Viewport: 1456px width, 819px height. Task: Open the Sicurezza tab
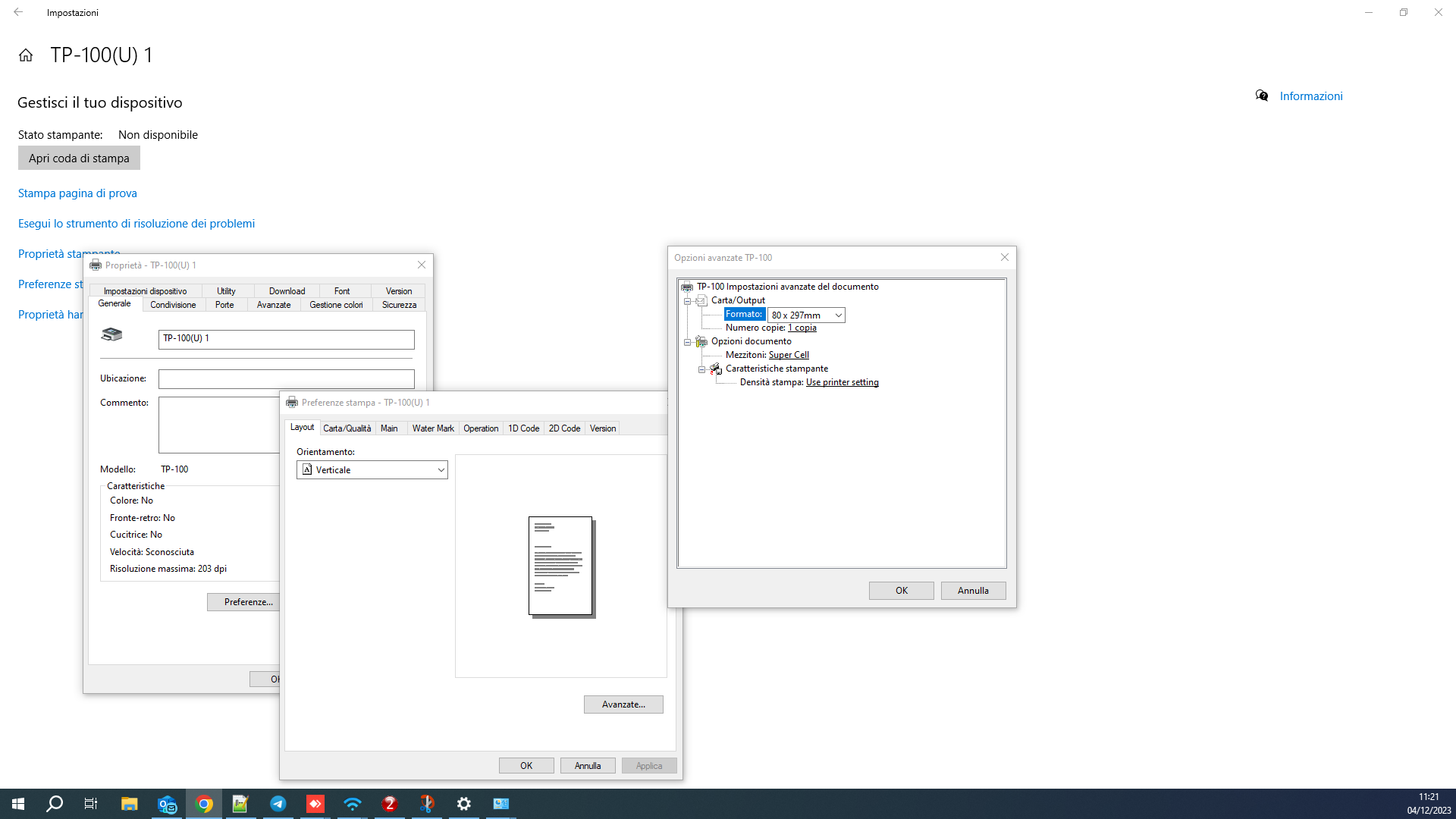(x=399, y=305)
